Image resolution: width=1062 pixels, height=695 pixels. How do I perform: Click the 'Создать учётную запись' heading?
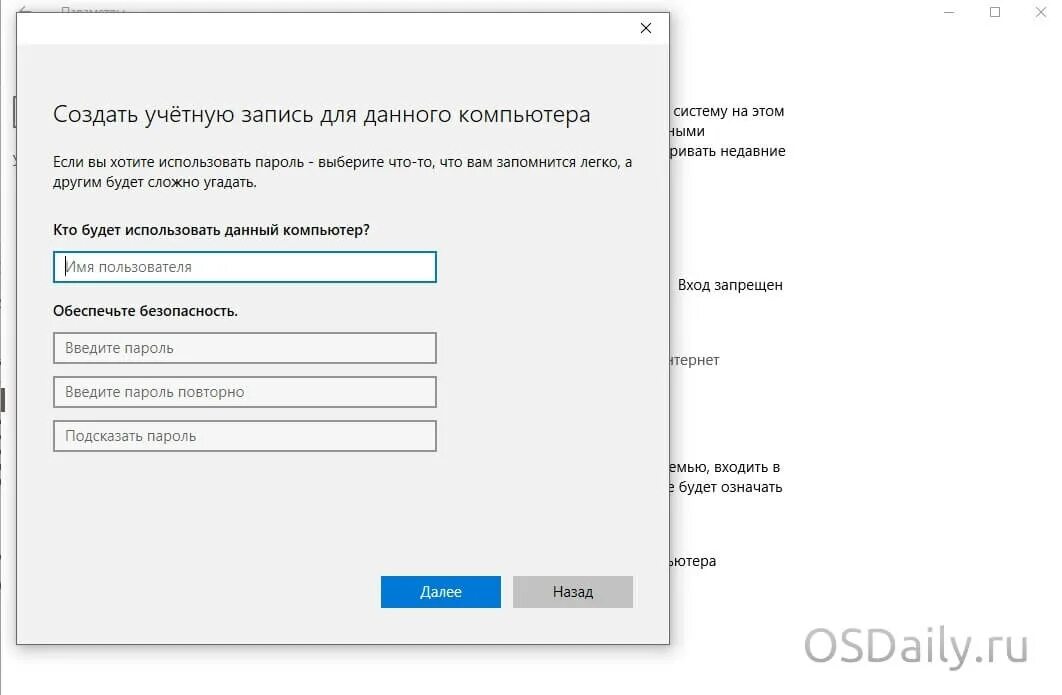point(322,114)
